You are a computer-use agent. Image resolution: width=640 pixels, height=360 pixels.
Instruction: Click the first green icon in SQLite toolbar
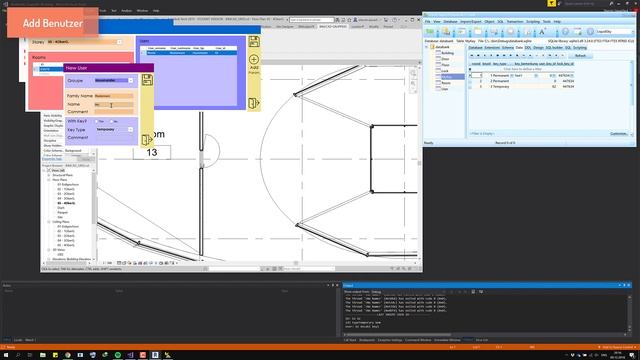click(x=430, y=32)
